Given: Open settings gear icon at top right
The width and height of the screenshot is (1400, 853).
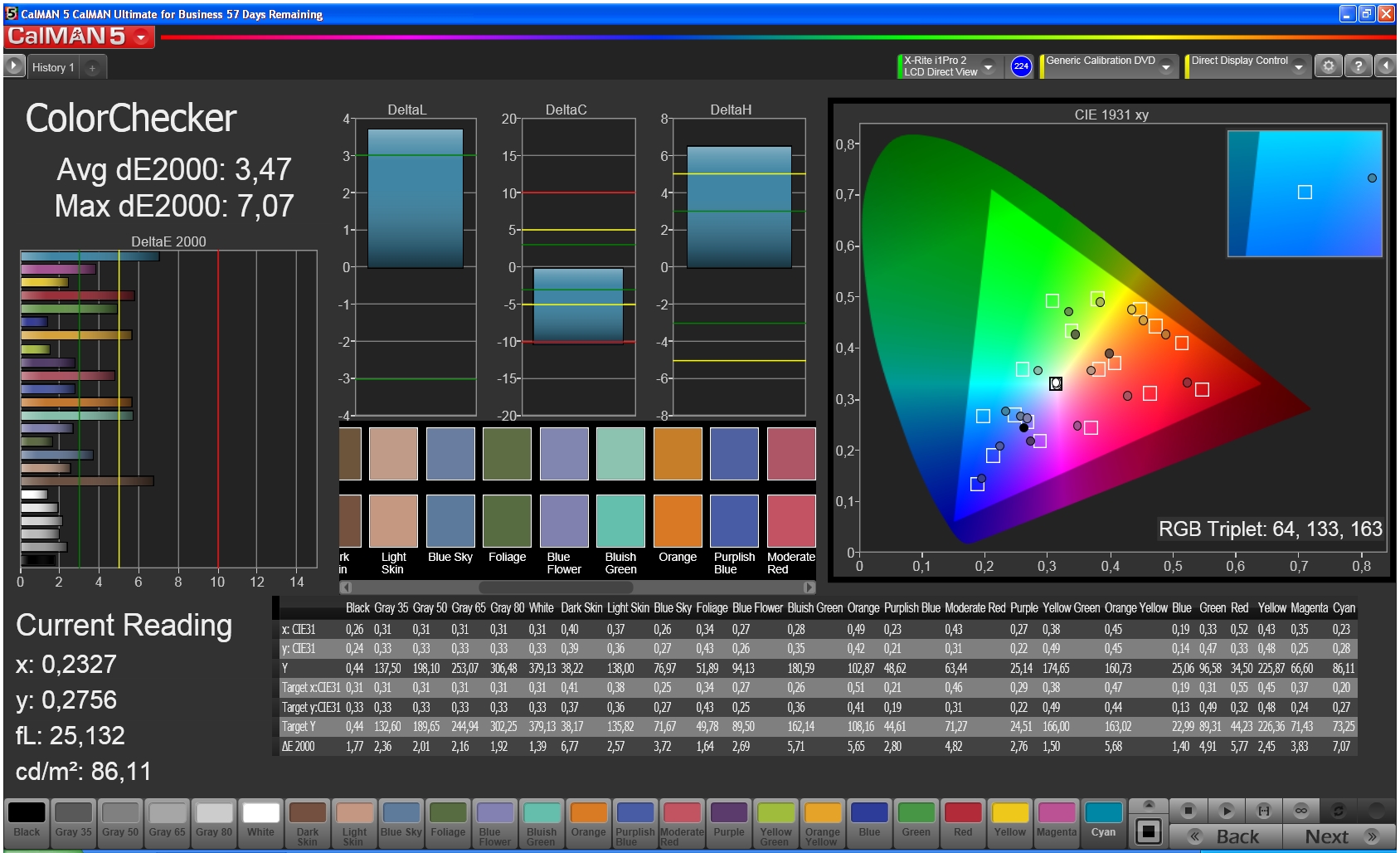Looking at the screenshot, I should [x=1329, y=66].
